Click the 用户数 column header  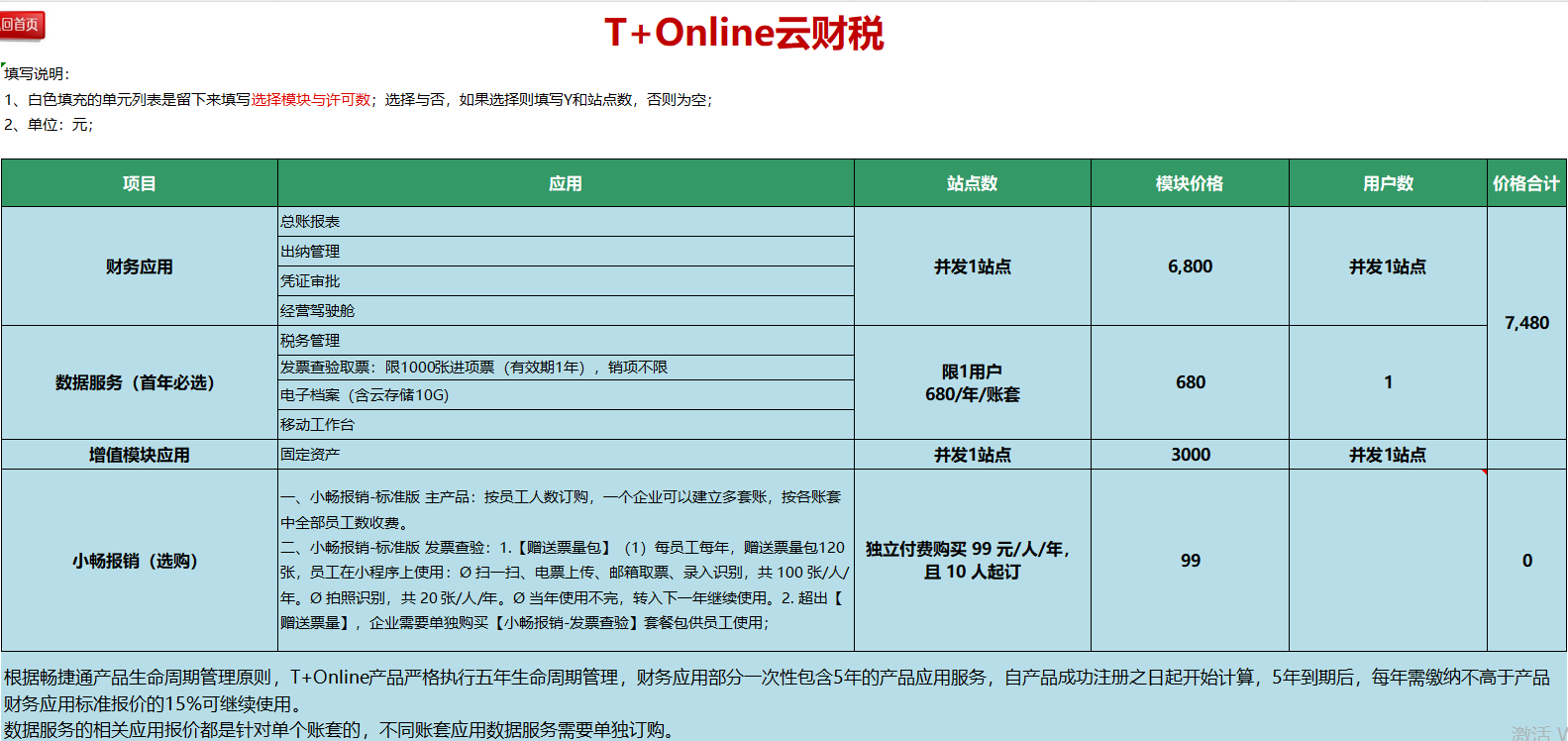[x=1388, y=183]
